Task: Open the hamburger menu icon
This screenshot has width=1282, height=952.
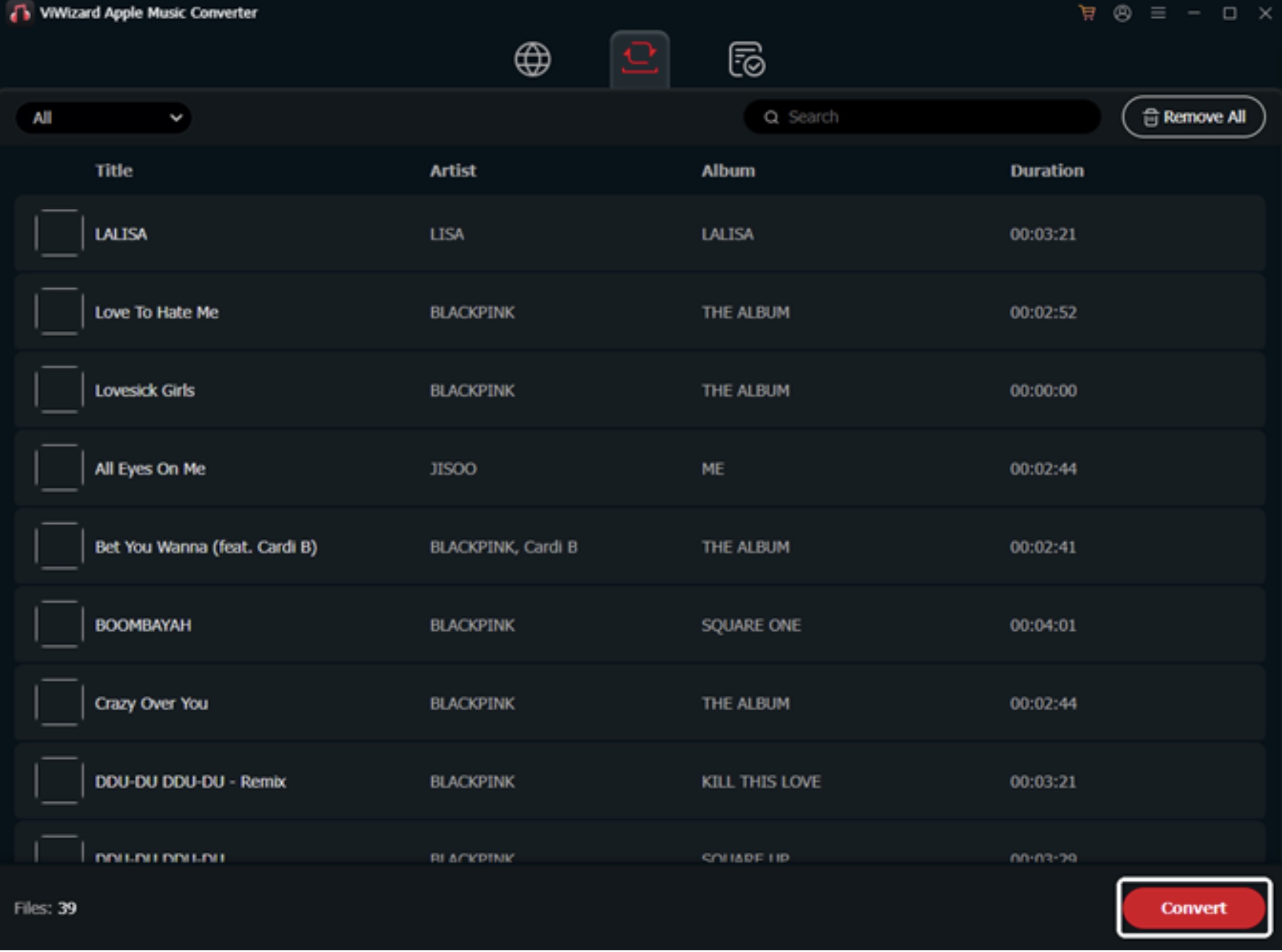Action: tap(1158, 13)
